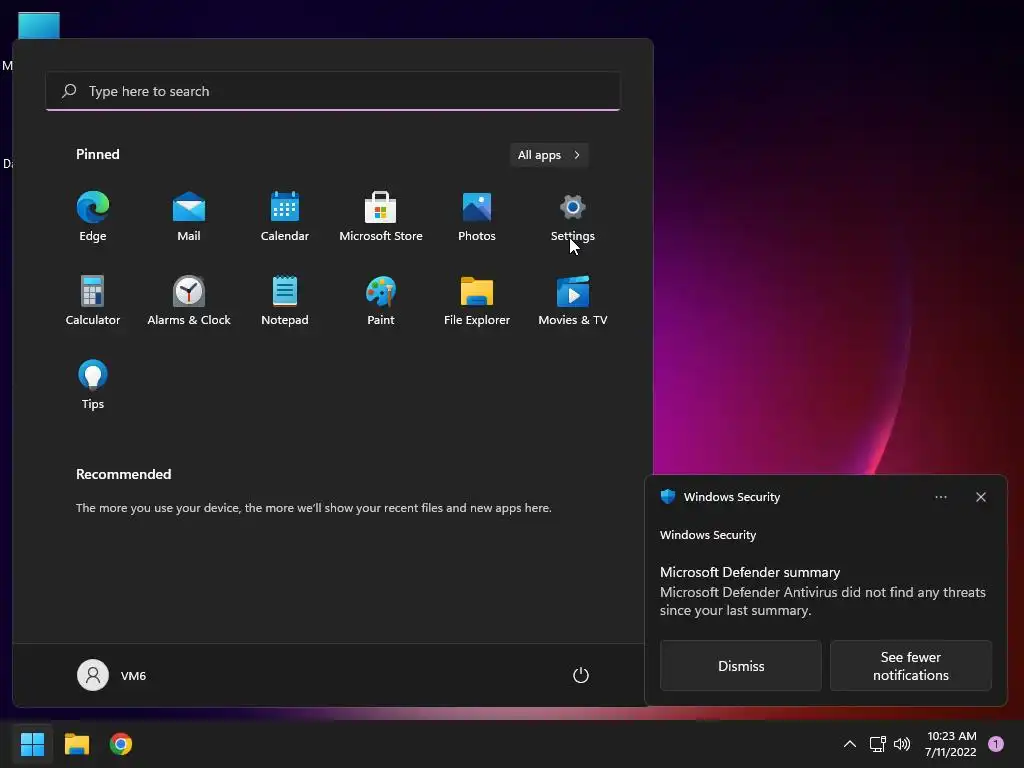Viewport: 1024px width, 768px height.
Task: Expand the All apps list
Action: [x=549, y=155]
